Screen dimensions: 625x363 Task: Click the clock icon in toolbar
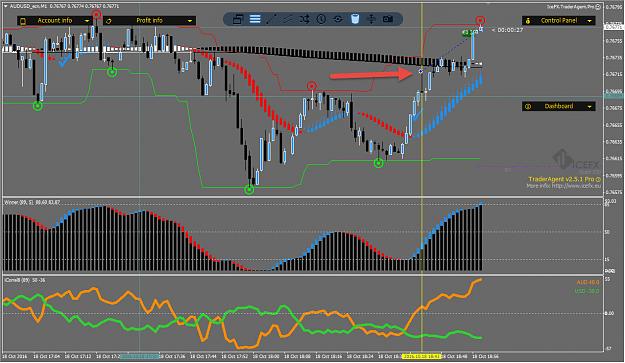pos(321,19)
